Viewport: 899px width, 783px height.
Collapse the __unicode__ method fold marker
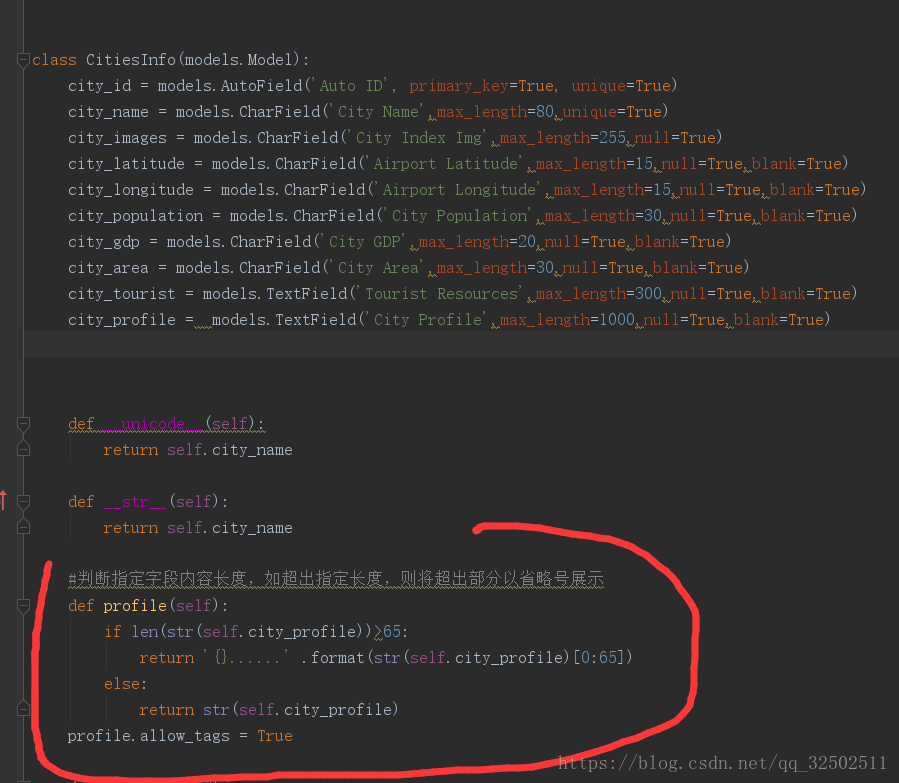coord(23,424)
